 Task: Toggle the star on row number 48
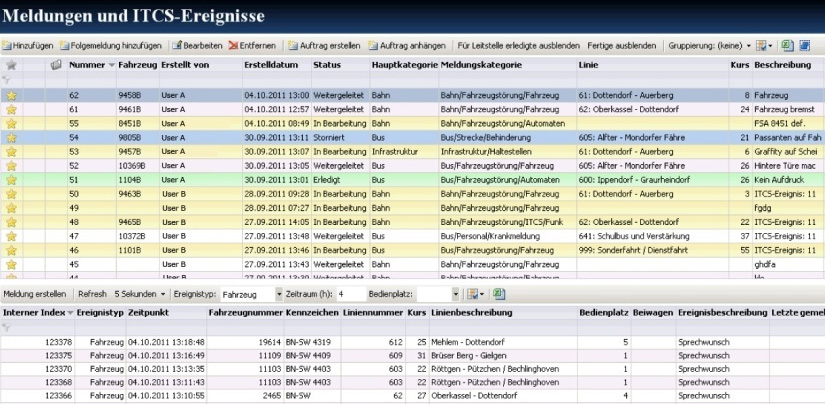point(11,222)
